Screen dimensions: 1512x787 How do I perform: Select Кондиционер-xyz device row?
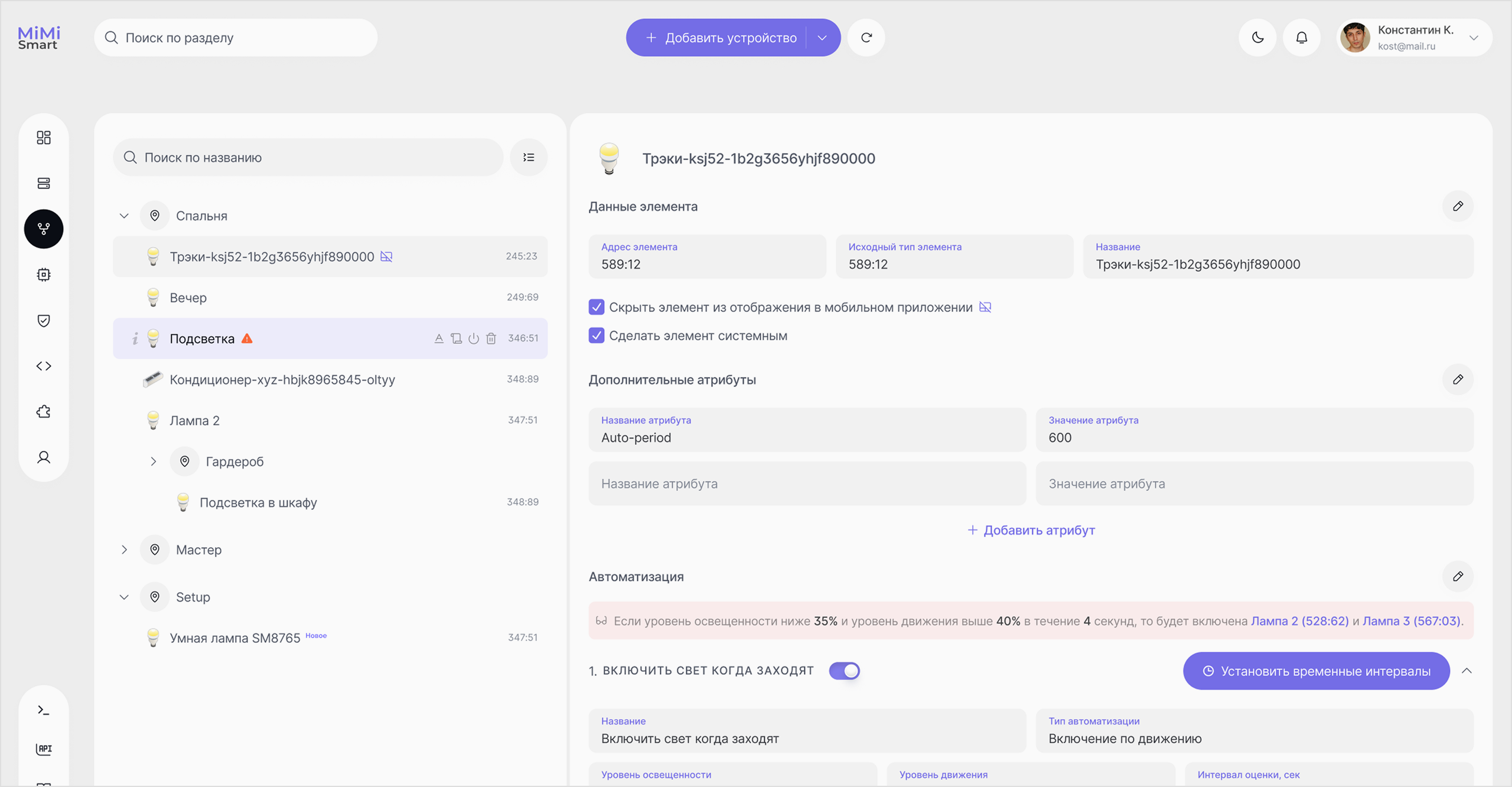click(330, 379)
